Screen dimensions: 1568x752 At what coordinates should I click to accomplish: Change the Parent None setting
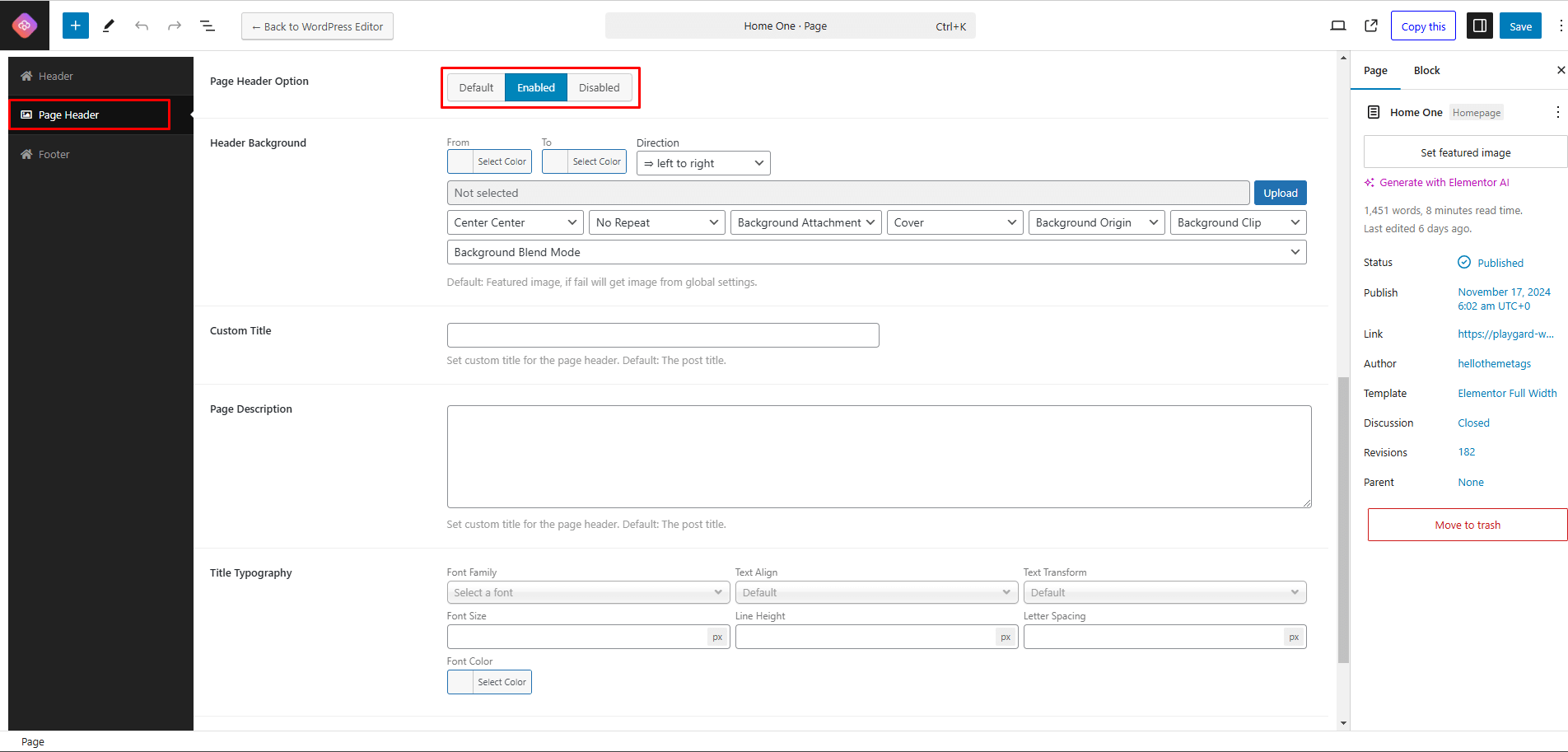pos(1471,482)
